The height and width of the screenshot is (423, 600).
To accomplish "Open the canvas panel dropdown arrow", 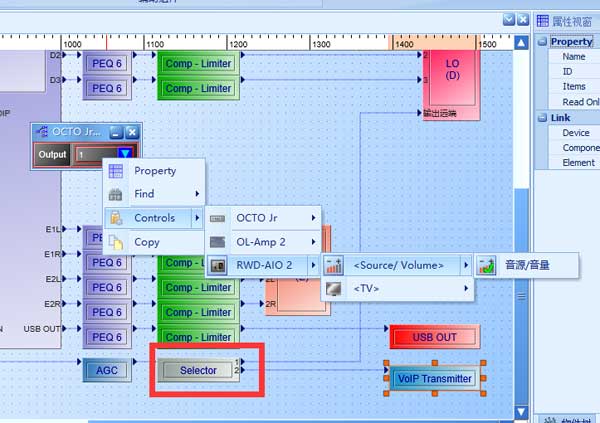I will pyautogui.click(x=508, y=19).
